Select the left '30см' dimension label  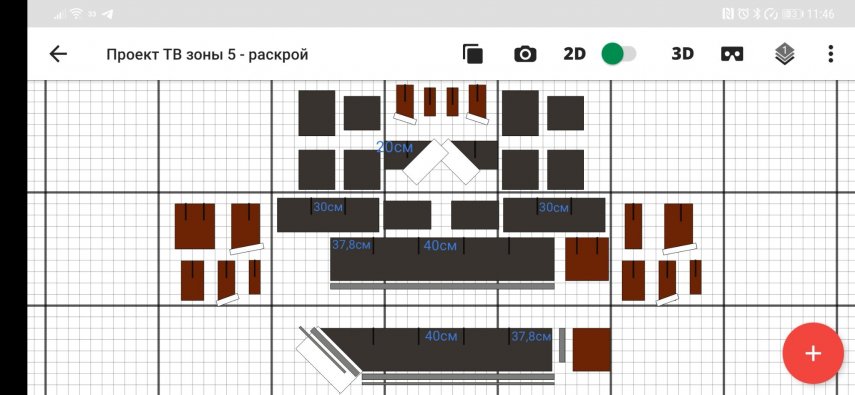point(328,207)
